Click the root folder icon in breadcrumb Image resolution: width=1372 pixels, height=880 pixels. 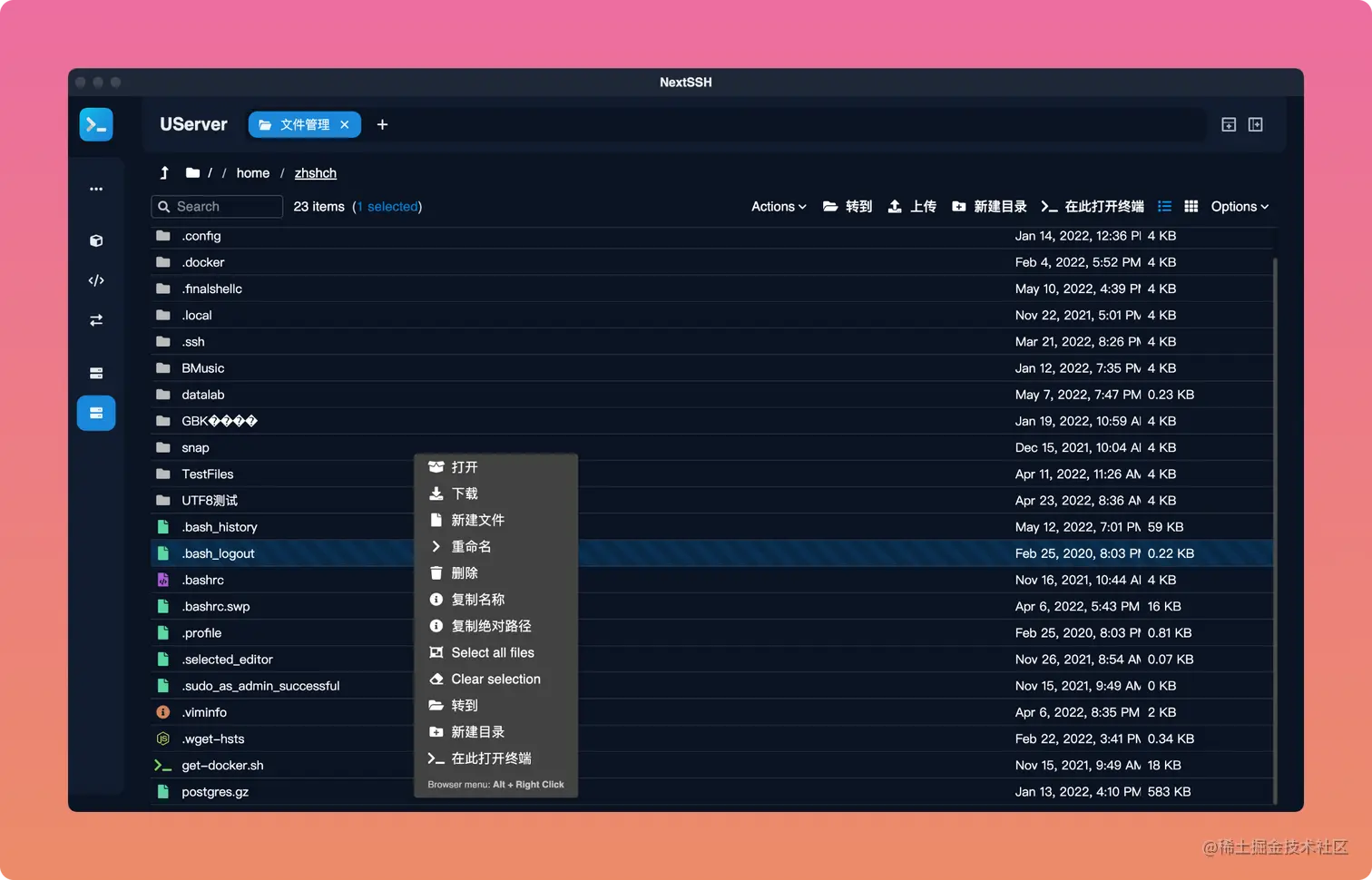(192, 172)
